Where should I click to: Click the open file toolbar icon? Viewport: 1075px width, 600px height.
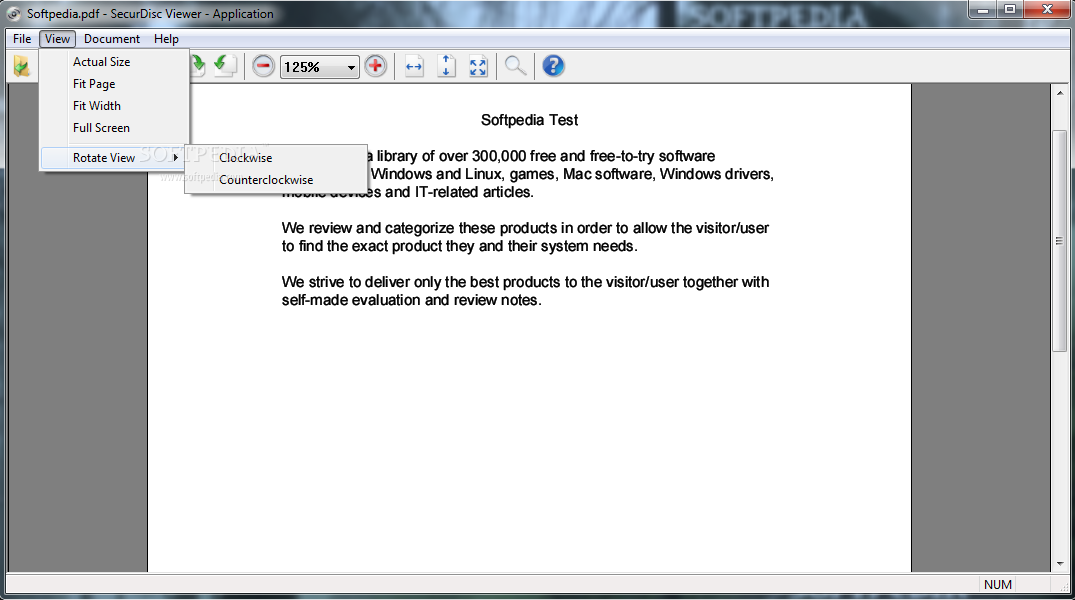[x=21, y=67]
